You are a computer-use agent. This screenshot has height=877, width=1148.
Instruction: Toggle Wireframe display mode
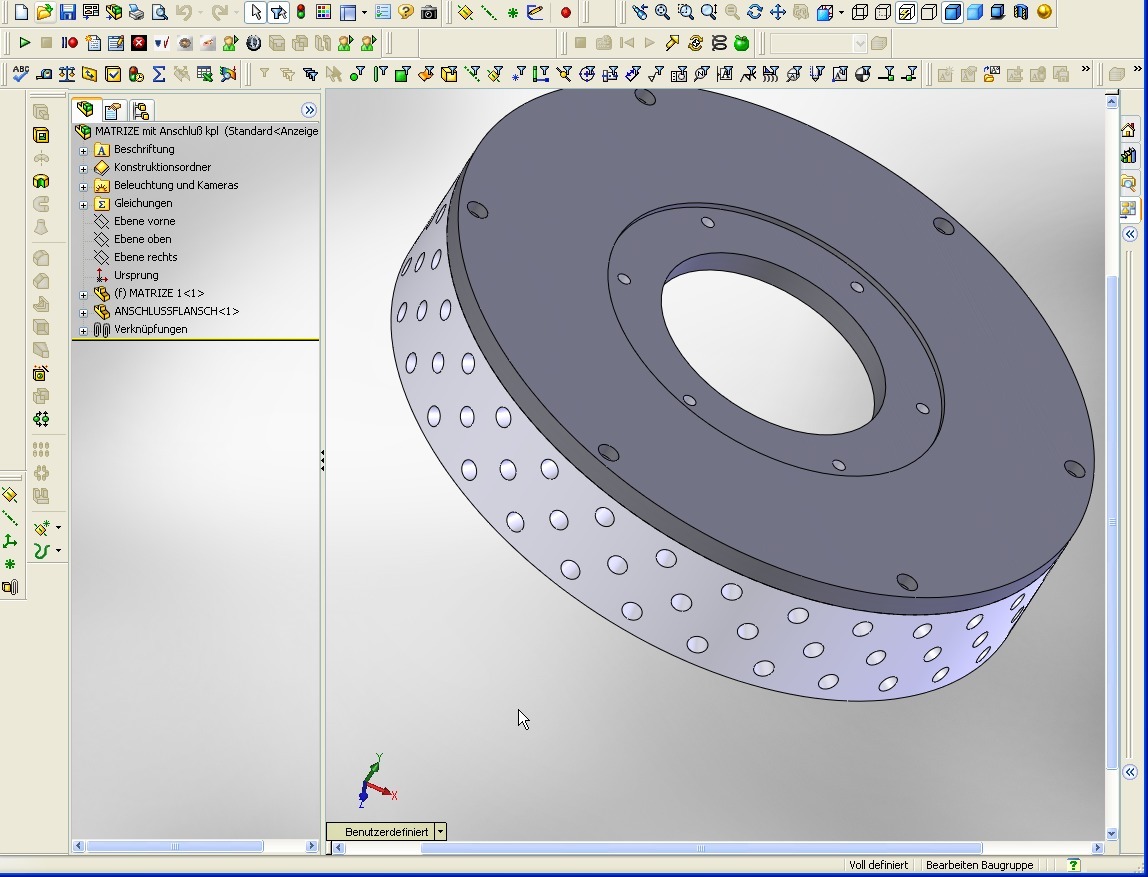point(860,13)
